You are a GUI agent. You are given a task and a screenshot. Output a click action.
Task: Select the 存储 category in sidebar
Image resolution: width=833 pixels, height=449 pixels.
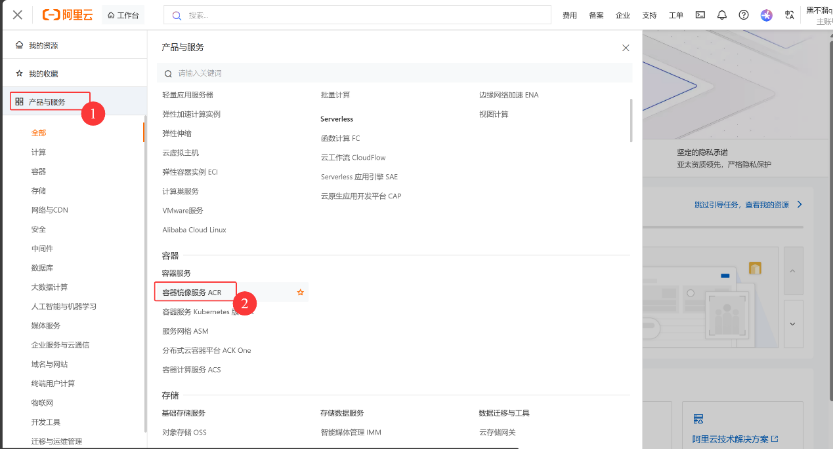(39, 191)
